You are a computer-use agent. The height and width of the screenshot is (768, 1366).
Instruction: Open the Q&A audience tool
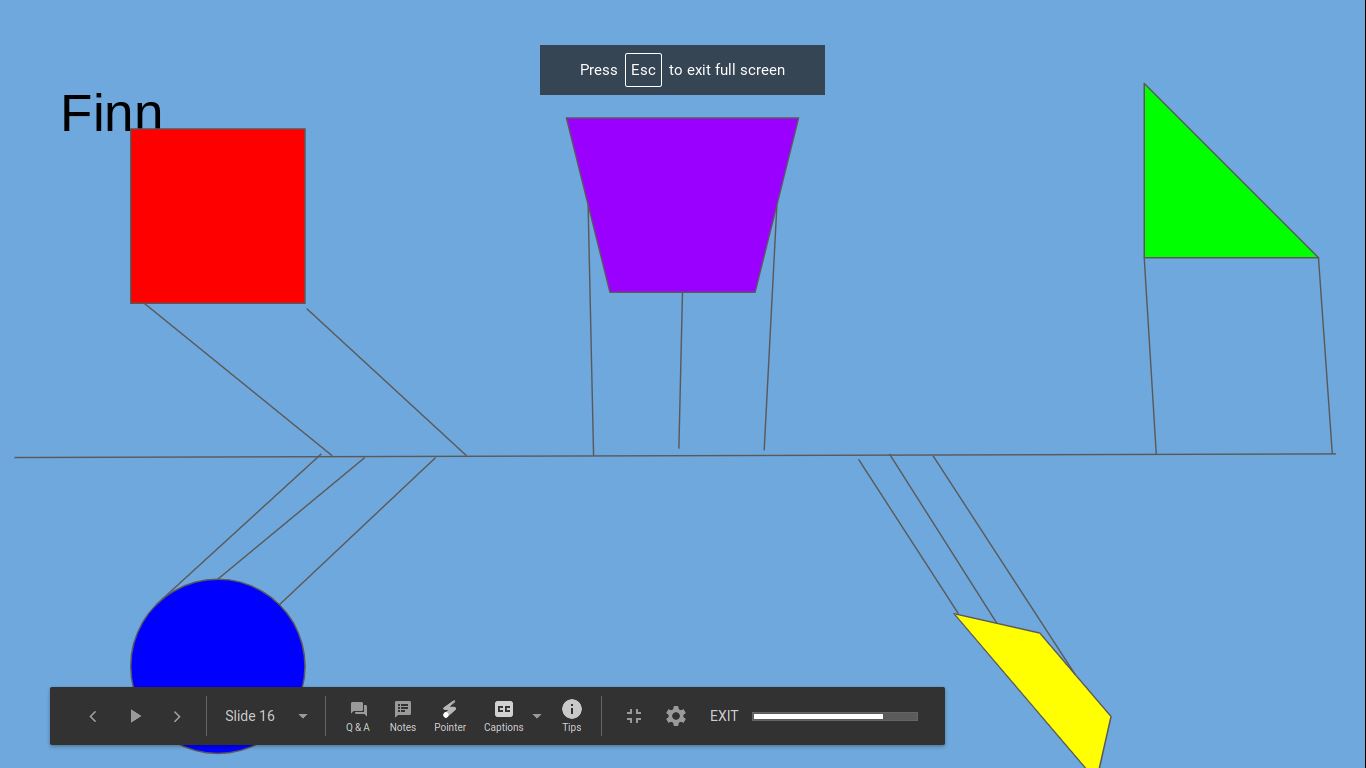pos(358,716)
